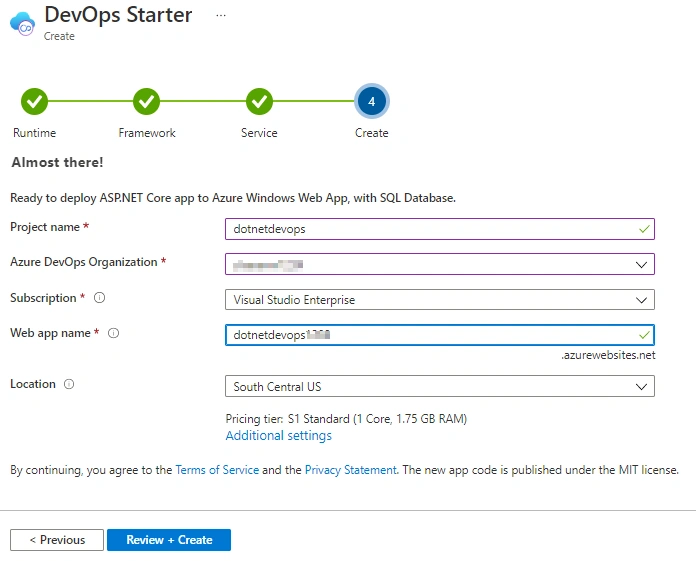Show Location info tooltip icon

coord(69,384)
